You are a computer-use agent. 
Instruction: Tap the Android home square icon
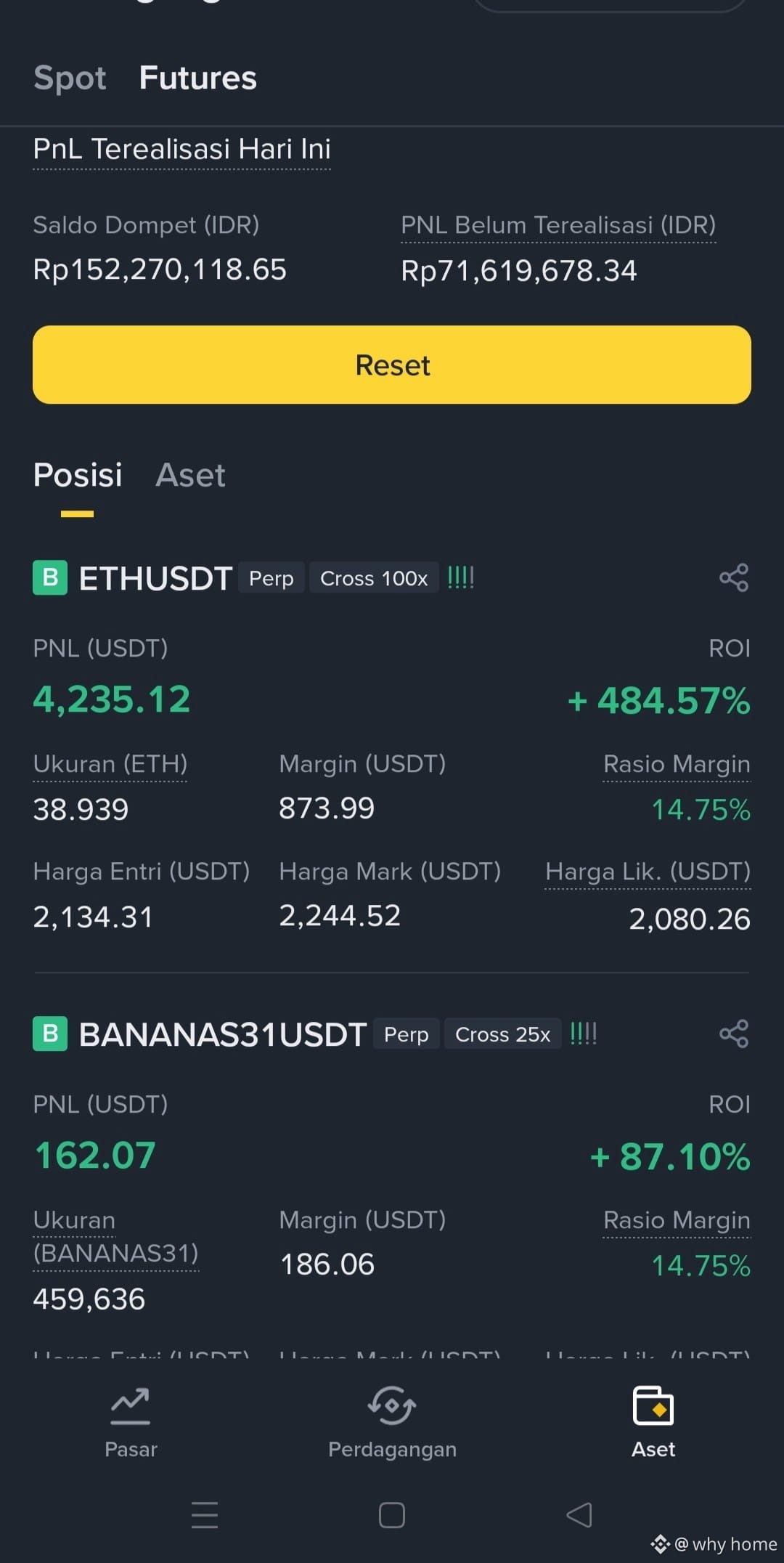(392, 1515)
